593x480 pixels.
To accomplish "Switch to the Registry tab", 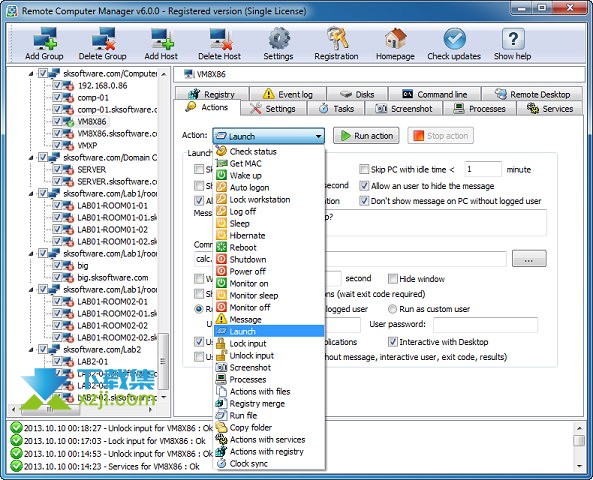I will coord(212,94).
